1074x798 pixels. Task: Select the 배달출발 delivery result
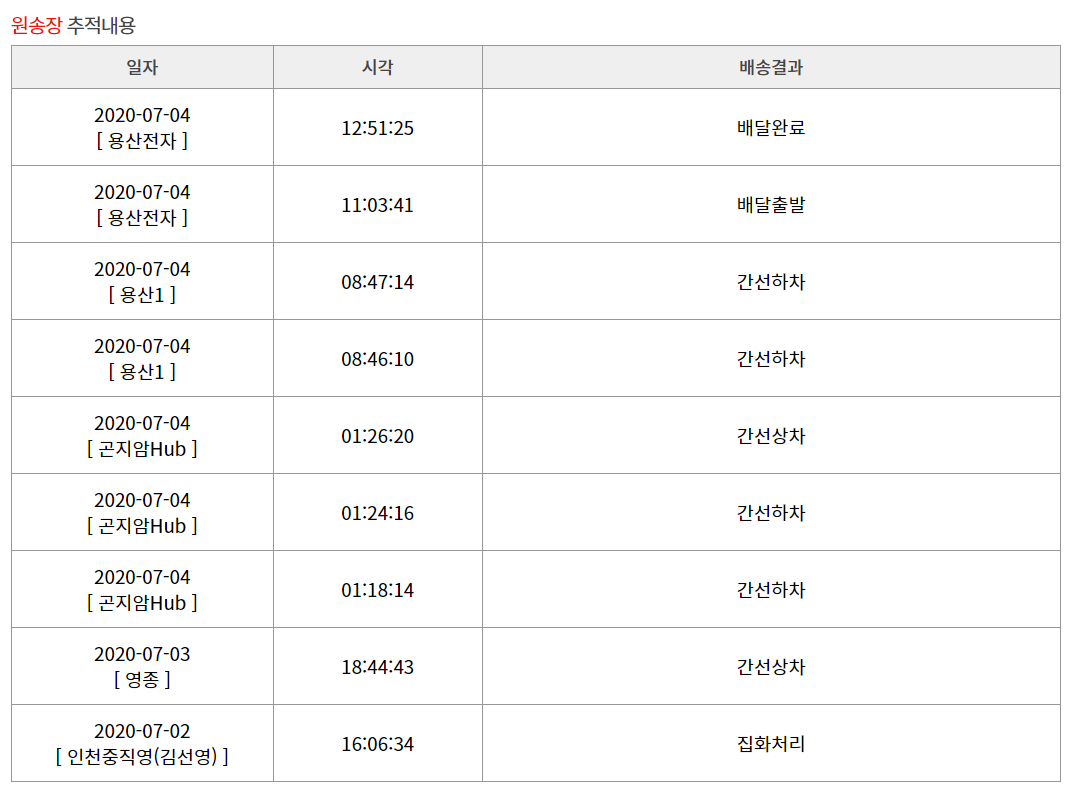[771, 205]
